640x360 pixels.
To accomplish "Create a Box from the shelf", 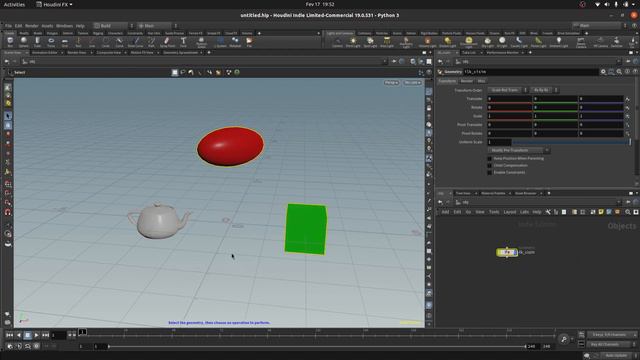I will tap(10, 41).
